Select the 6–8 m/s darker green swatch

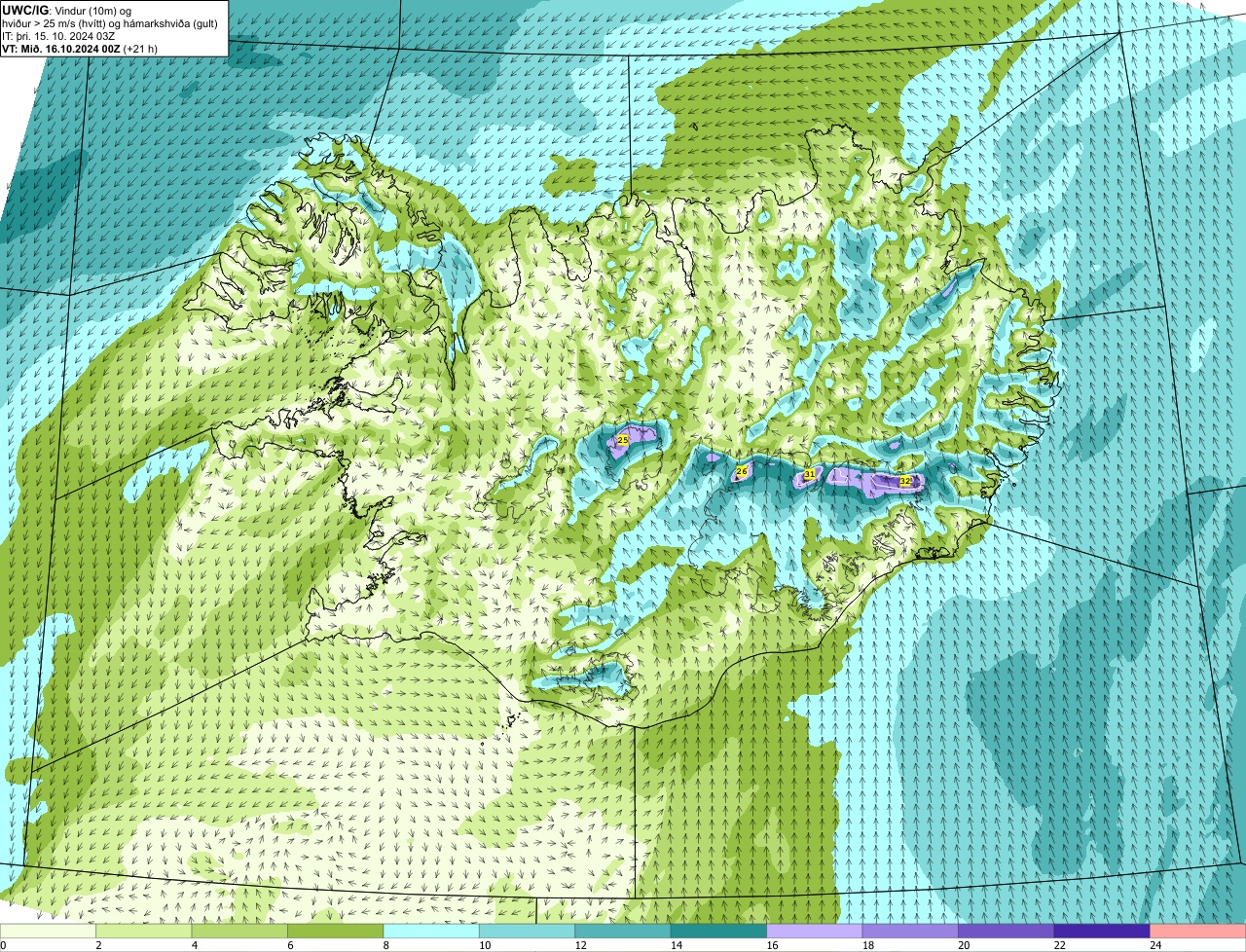click(336, 931)
